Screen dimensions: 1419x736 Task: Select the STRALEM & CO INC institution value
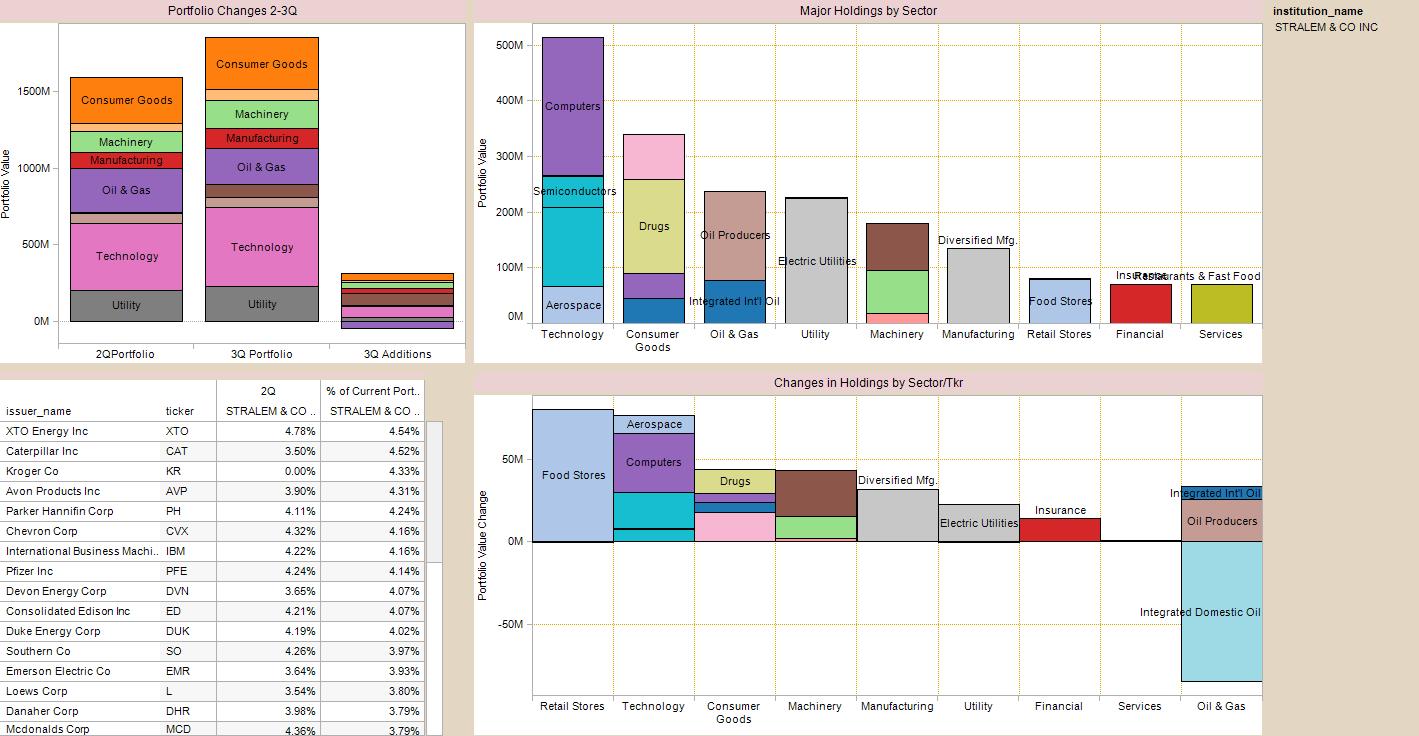coord(1326,27)
